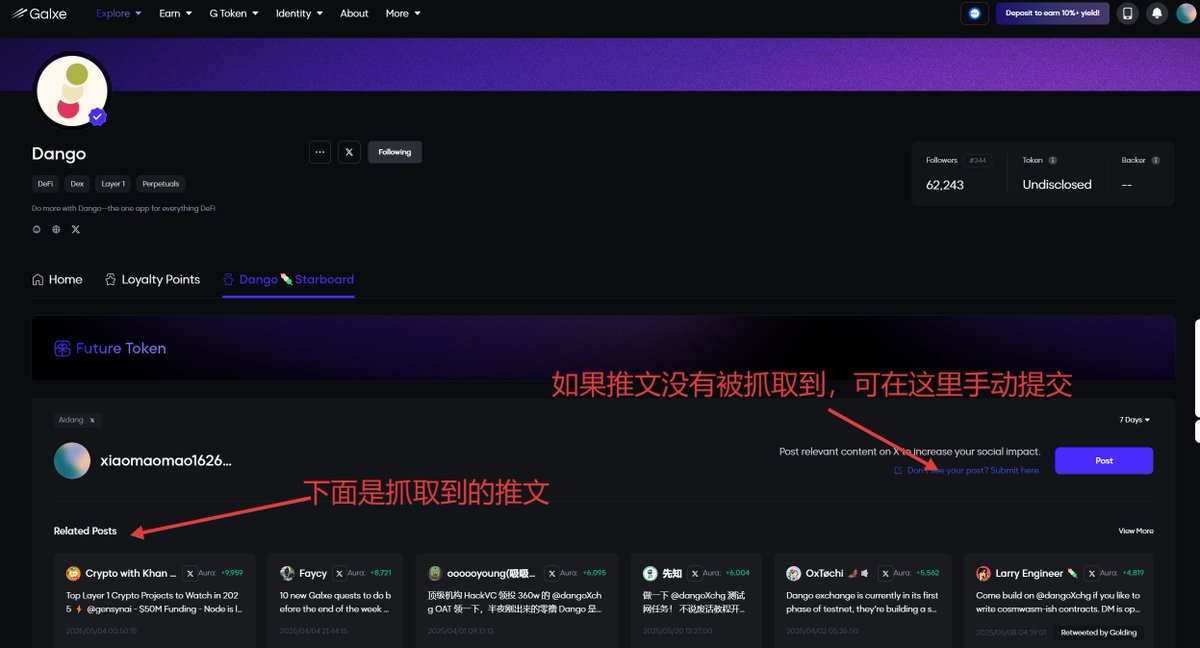Click Faycy's avatar

tap(287, 574)
